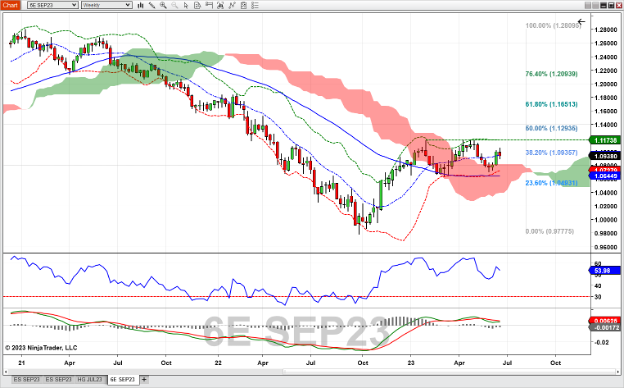Click the 23 year label on time axis

click(411, 363)
